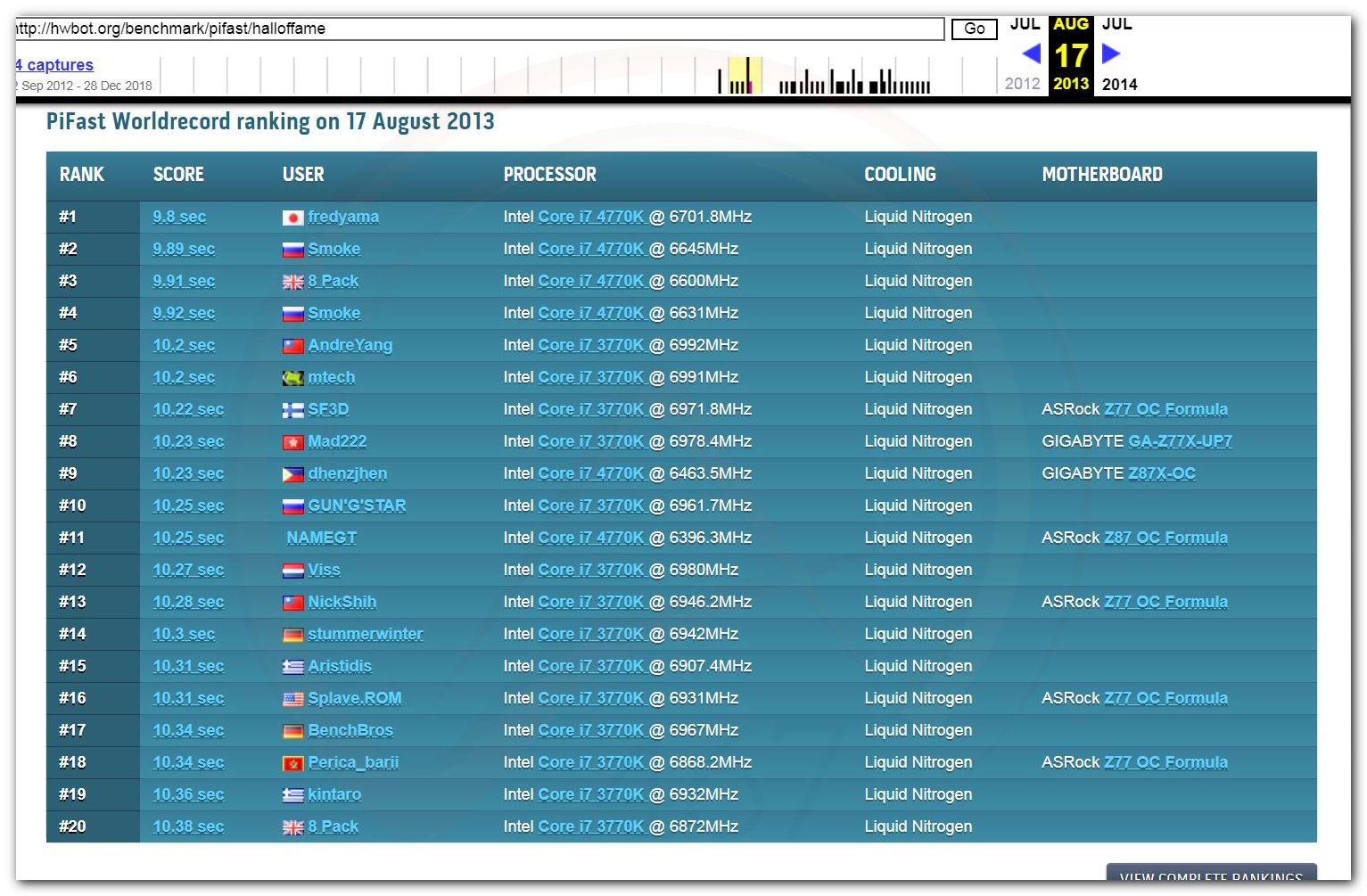
Task: Jump to year 2014 in Wayback toolbar
Action: click(1119, 84)
